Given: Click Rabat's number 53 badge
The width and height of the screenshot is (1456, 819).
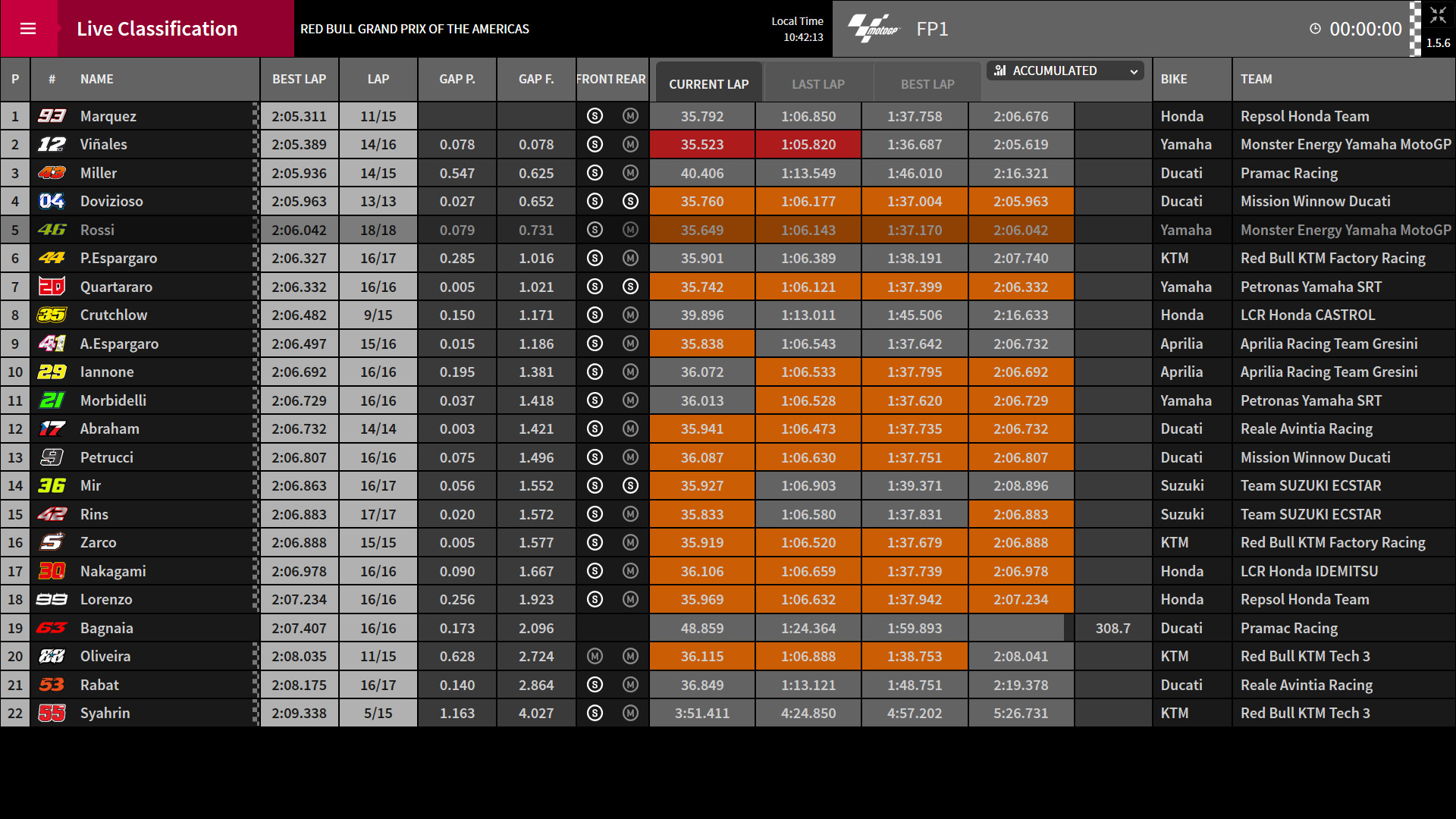Looking at the screenshot, I should [x=52, y=685].
